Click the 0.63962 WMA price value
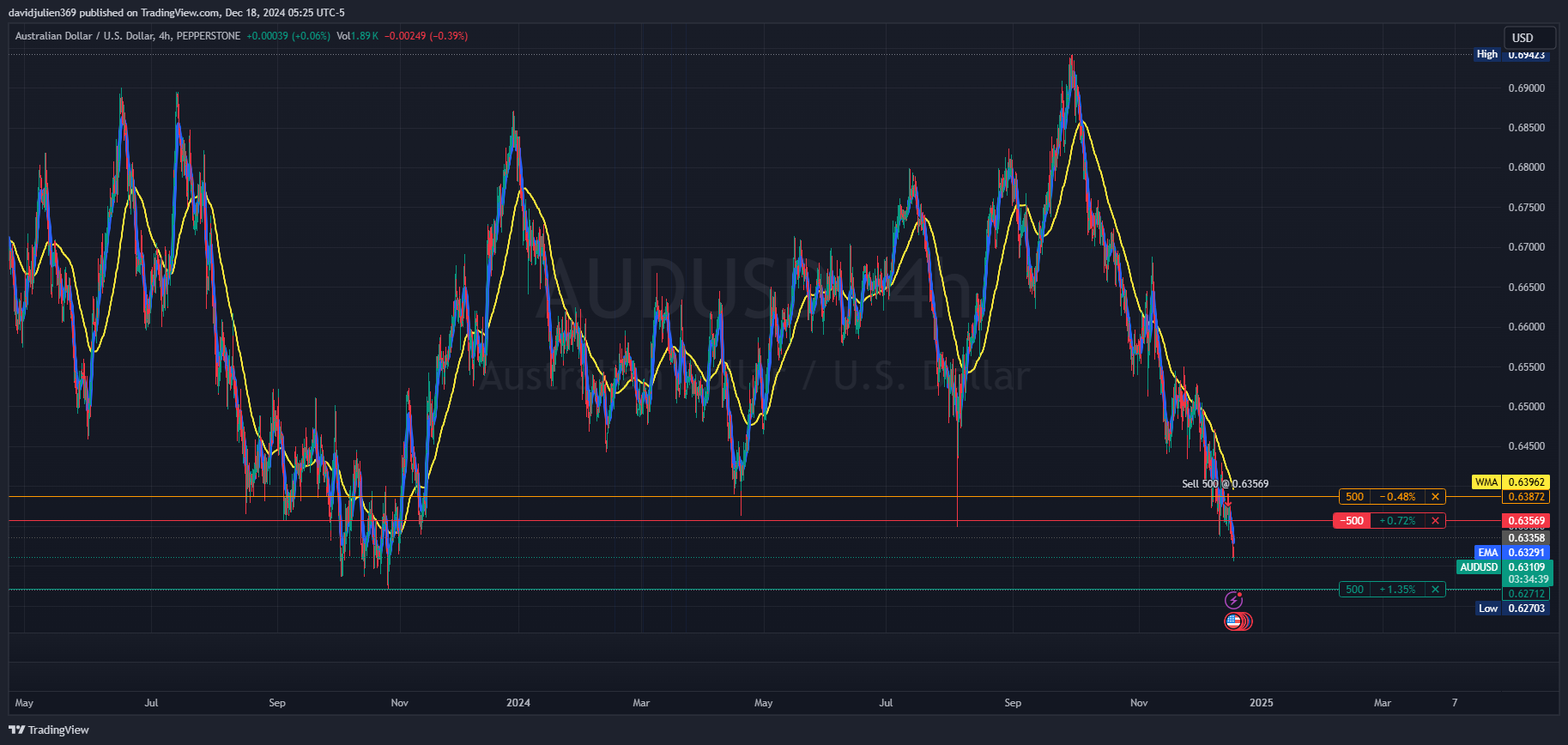The image size is (1568, 745). click(x=1526, y=482)
